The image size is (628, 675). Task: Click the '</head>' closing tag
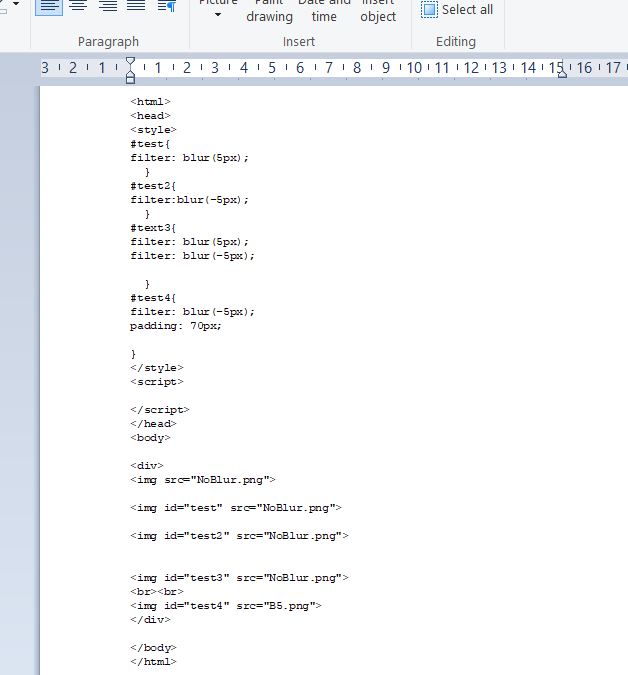(x=154, y=424)
